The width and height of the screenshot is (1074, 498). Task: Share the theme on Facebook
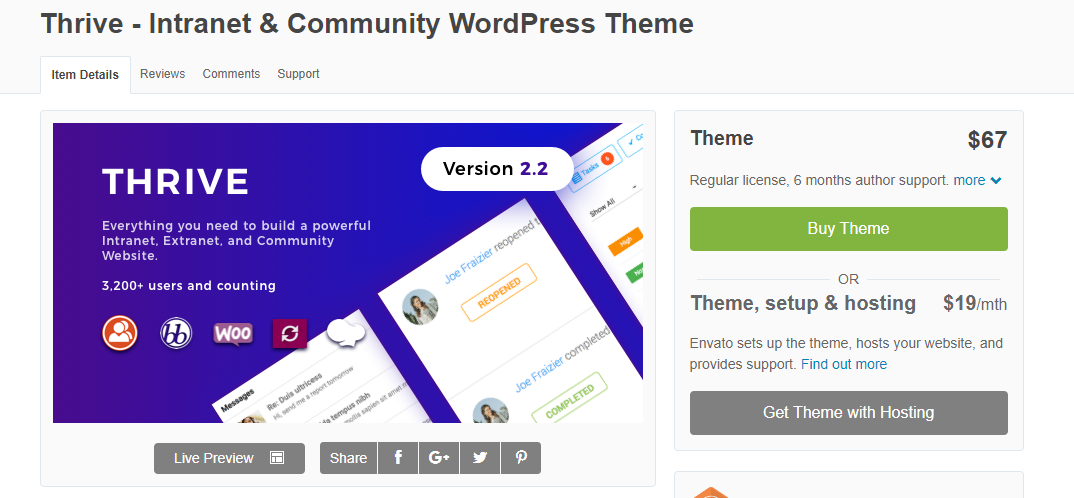pyautogui.click(x=398, y=458)
